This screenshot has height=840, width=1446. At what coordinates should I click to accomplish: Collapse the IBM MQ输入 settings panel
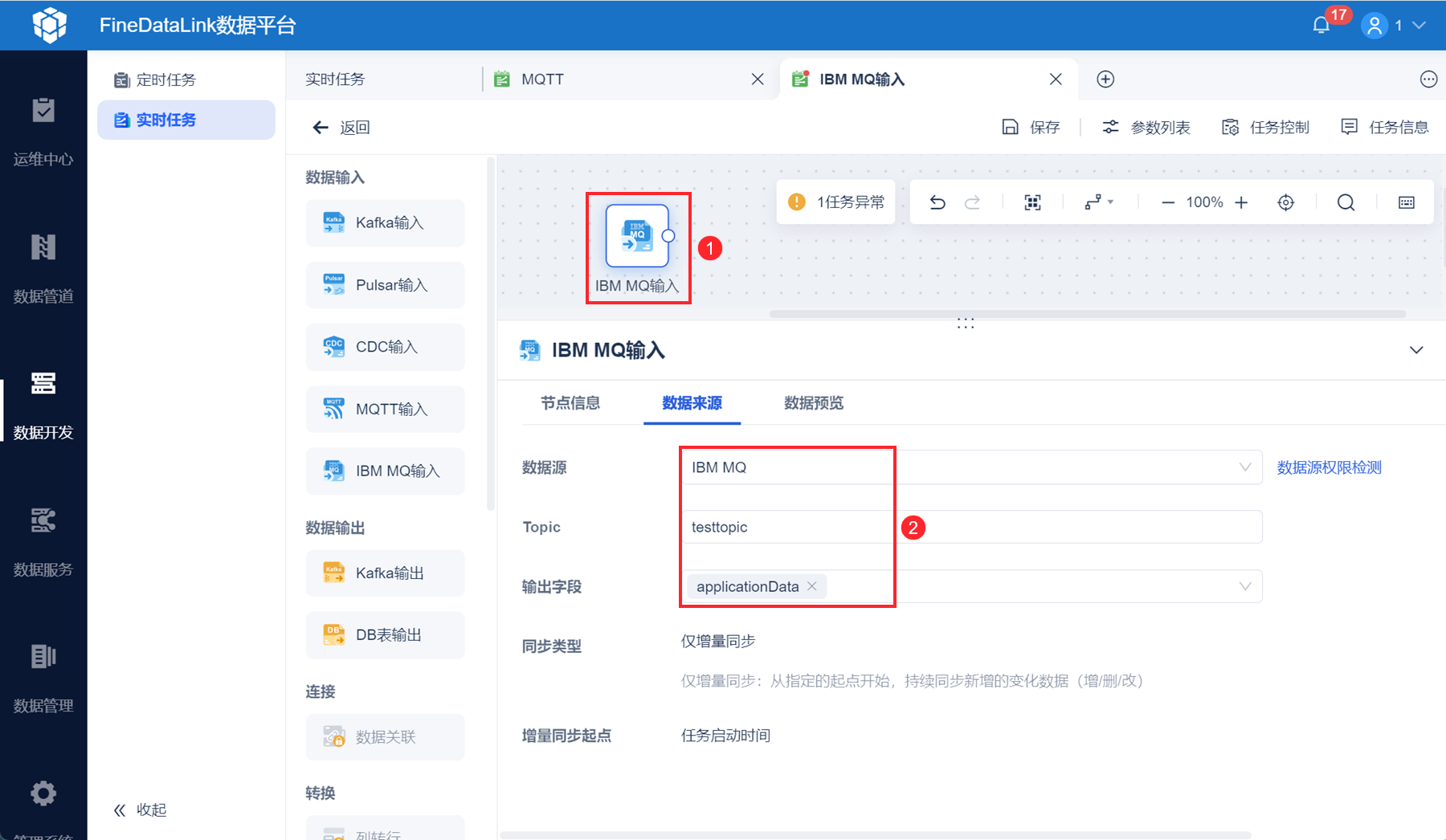1416,350
